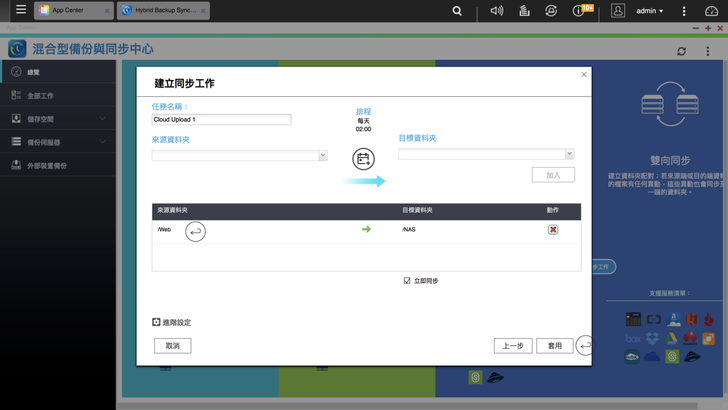Click the Hybrid Backup Sync app logo

[17, 49]
